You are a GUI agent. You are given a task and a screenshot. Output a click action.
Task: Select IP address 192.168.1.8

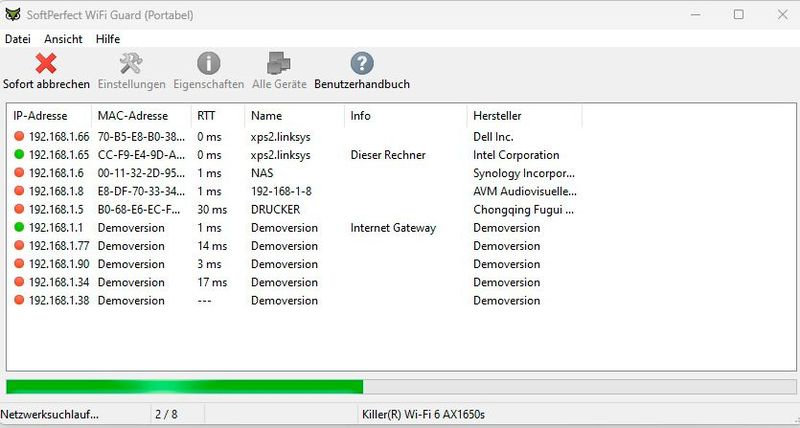[56, 191]
